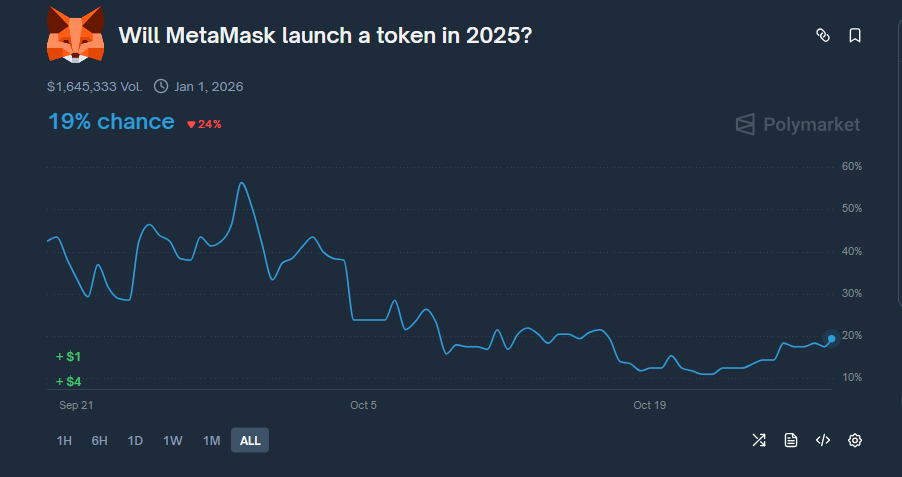The image size is (902, 477).
Task: Bookmark this MetaMask token market
Action: 855,36
